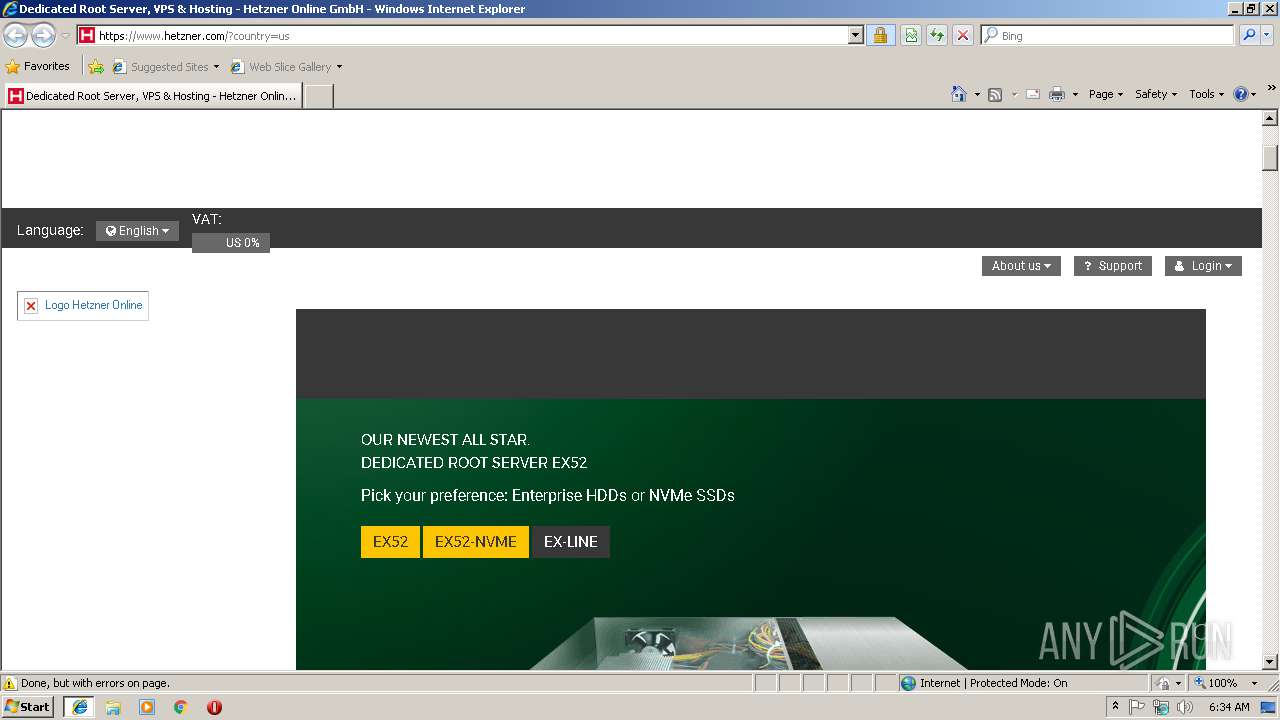
Task: Open a new blank tab
Action: (318, 96)
